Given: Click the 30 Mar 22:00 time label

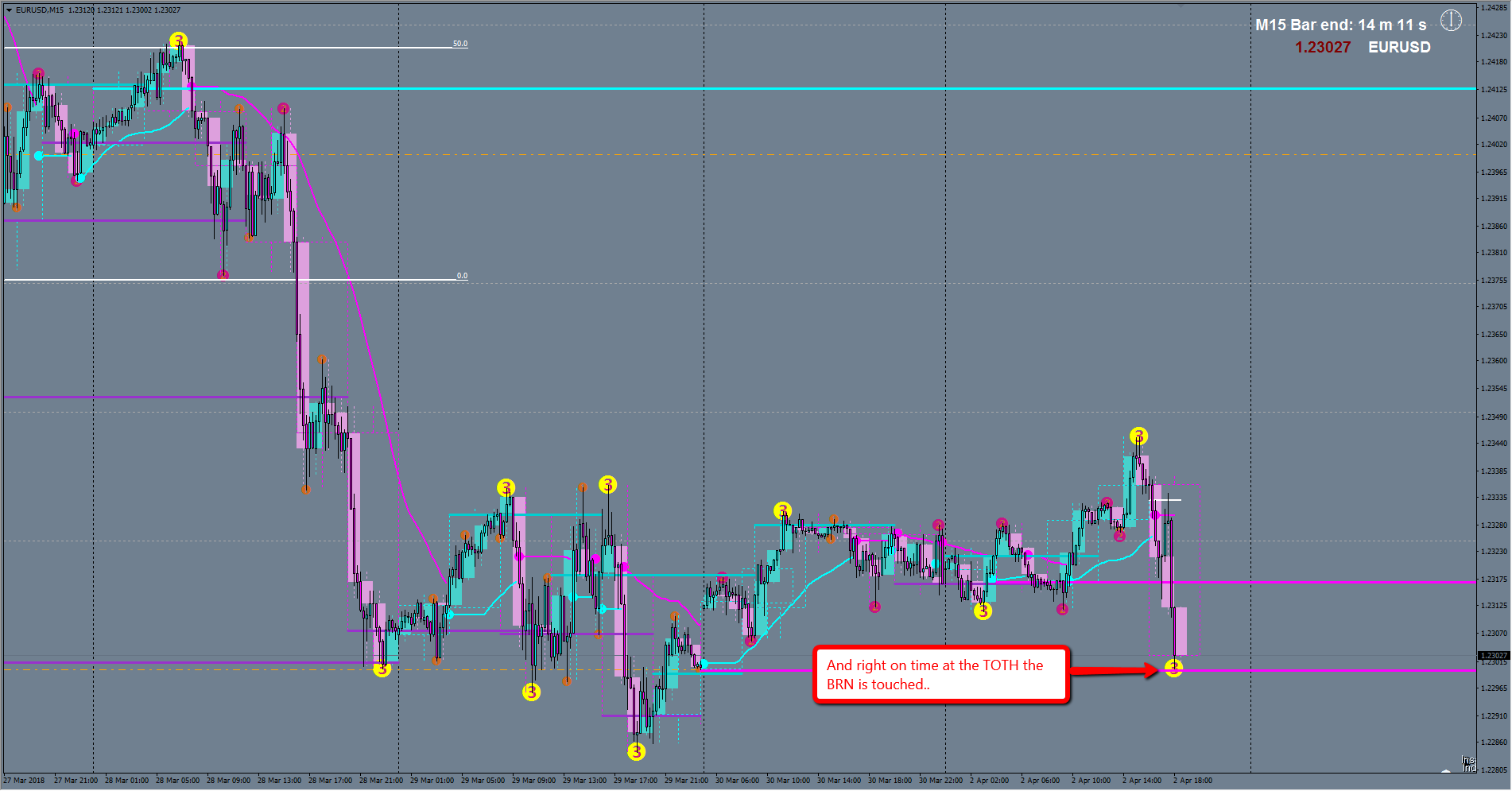Looking at the screenshot, I should pos(940,781).
